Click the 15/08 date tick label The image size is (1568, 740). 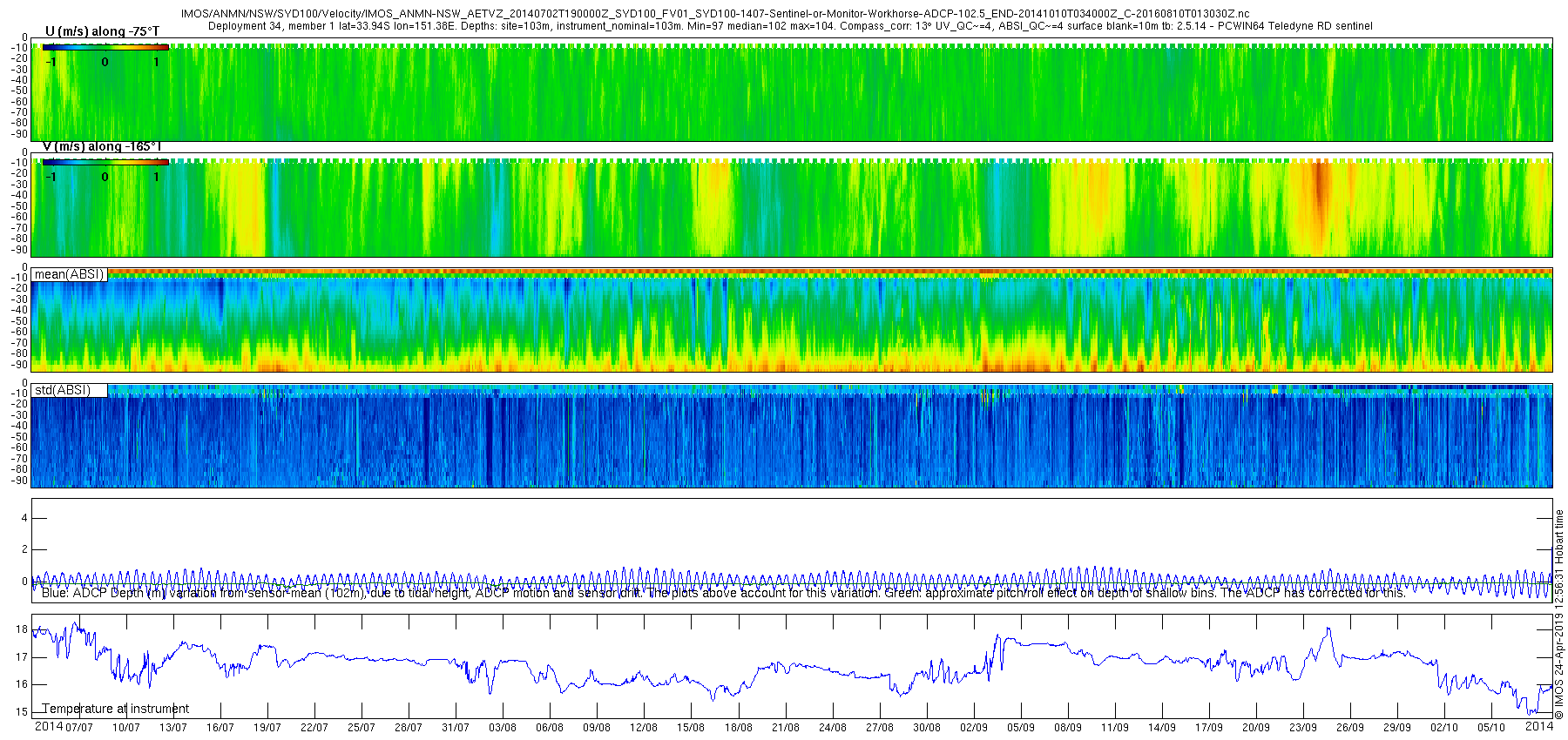(691, 727)
